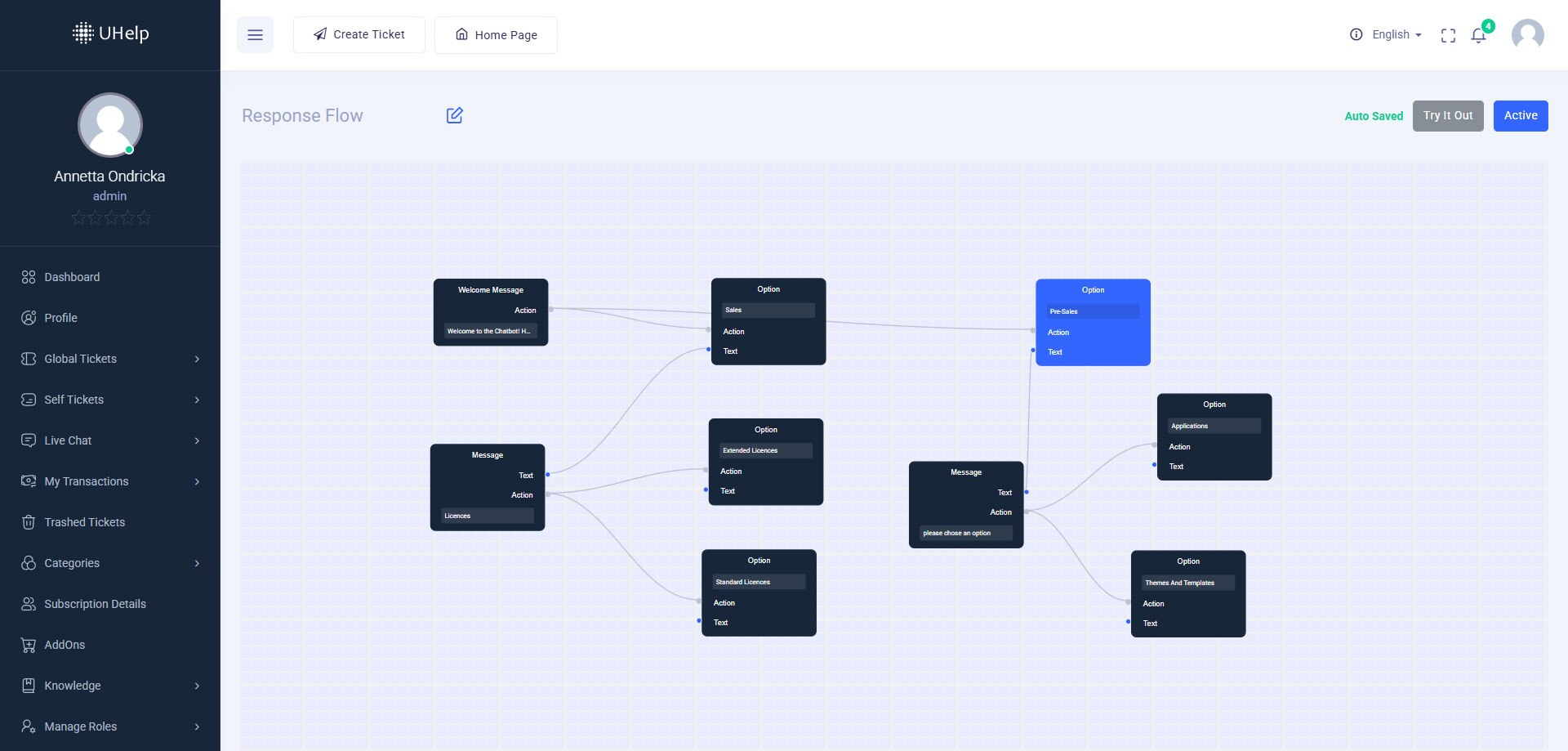Open Dashboard from the sidebar
This screenshot has height=751, width=1568.
(x=72, y=277)
